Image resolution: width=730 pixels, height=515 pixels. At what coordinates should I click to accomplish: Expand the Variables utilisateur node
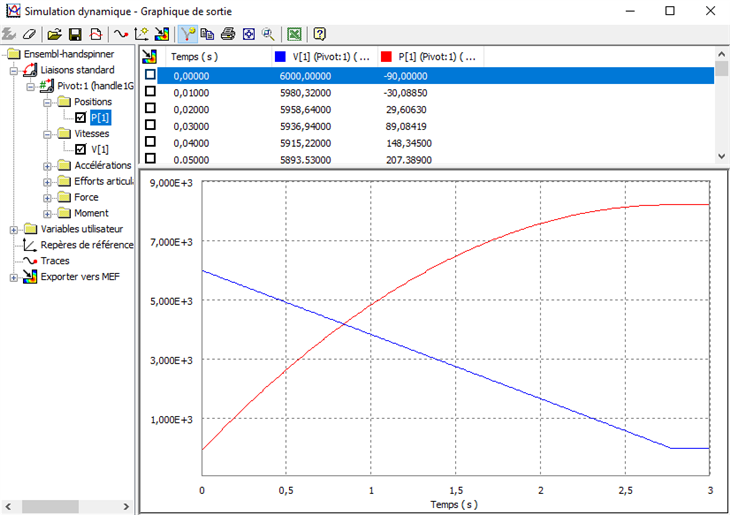(14, 230)
